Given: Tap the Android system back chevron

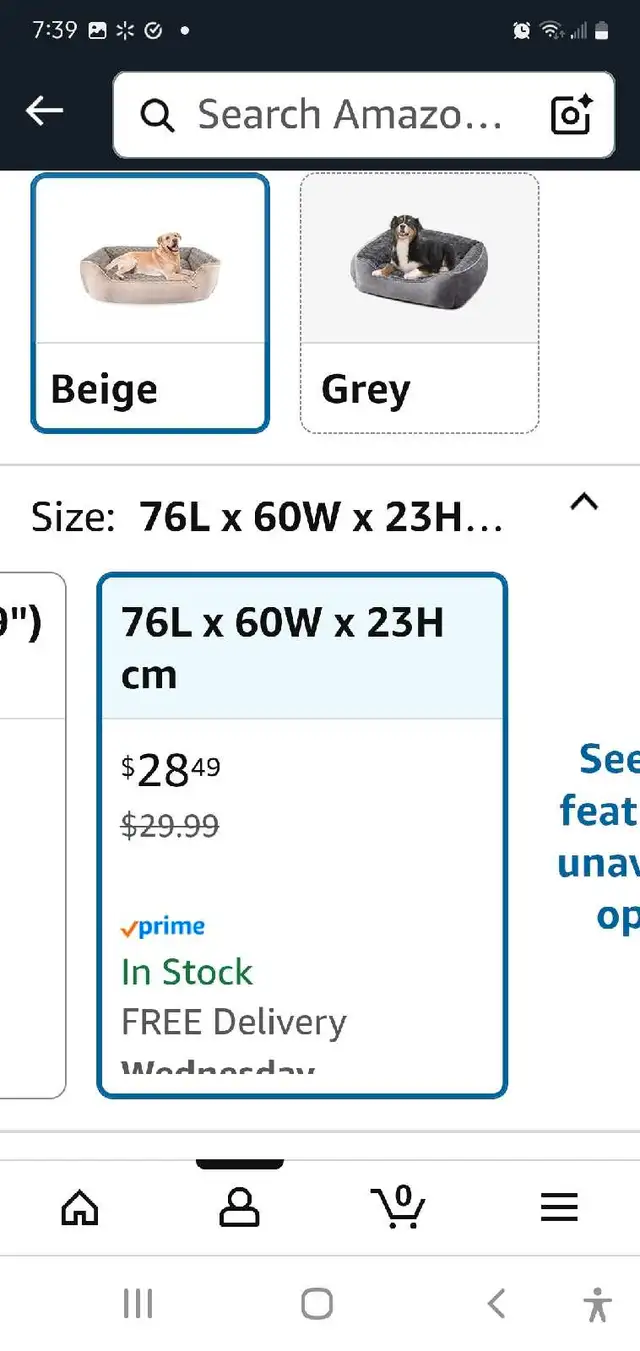Looking at the screenshot, I should point(496,1304).
